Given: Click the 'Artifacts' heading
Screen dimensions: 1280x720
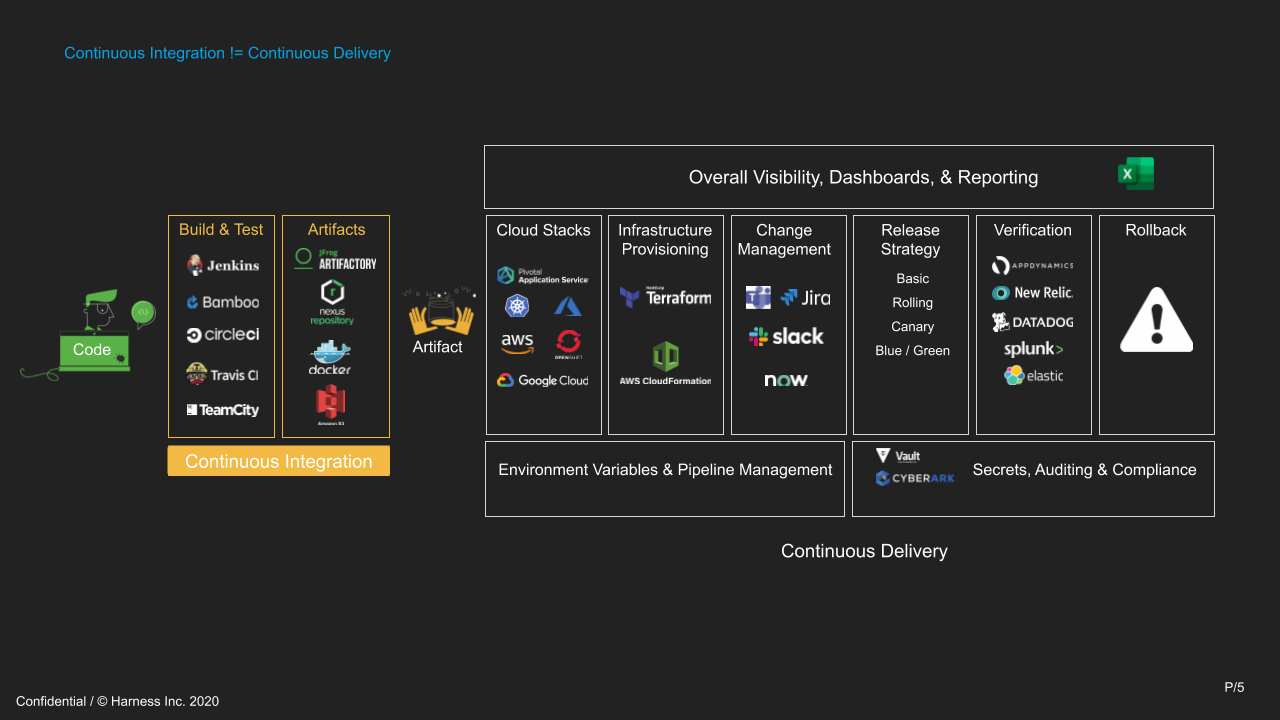Looking at the screenshot, I should click(336, 229).
